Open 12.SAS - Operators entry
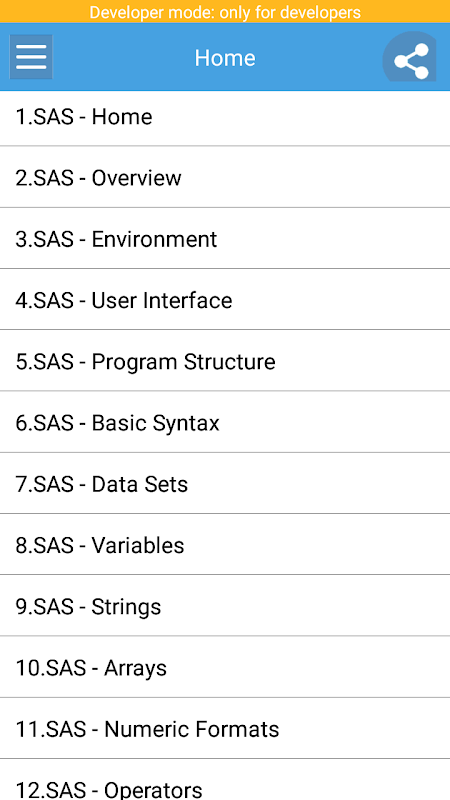Viewport: 450px width, 800px height. click(225, 780)
